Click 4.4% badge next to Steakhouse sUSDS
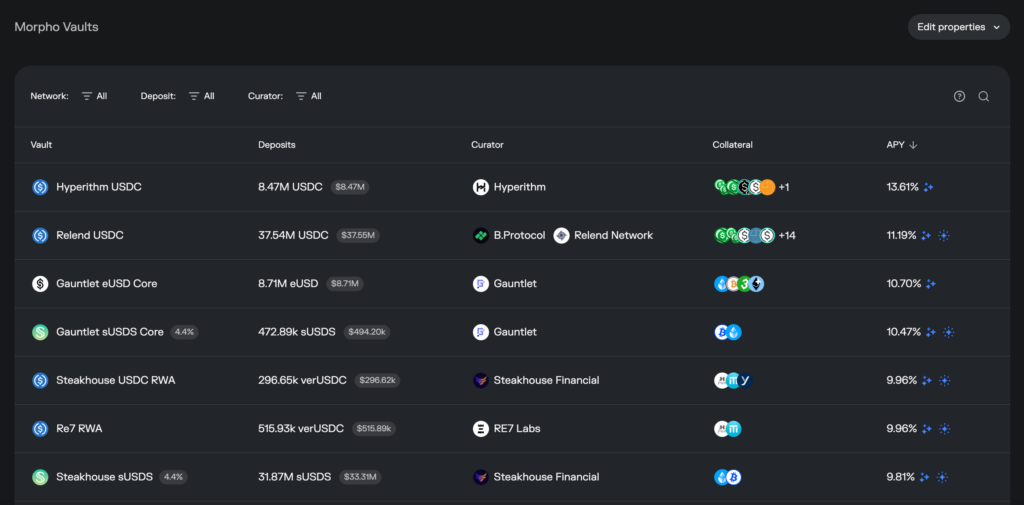Viewport: 1024px width, 505px height. (174, 477)
